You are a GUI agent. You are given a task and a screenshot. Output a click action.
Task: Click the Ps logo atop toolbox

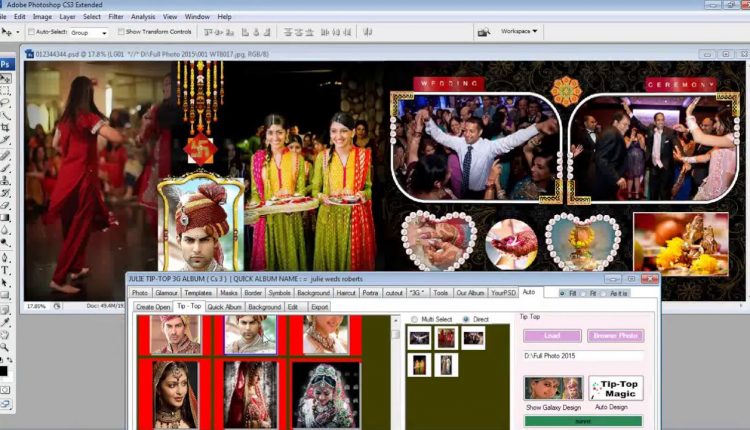tap(6, 64)
